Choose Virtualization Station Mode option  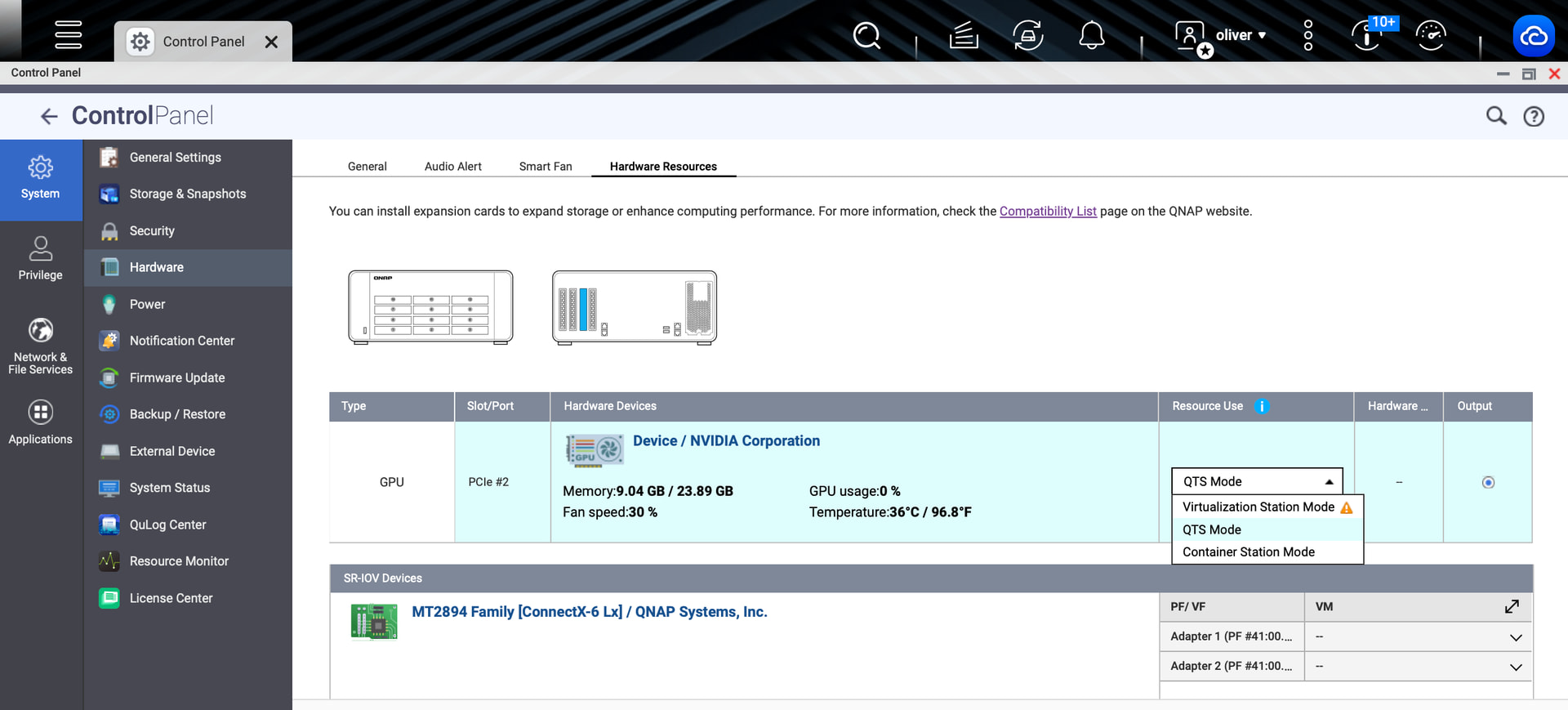[1258, 507]
